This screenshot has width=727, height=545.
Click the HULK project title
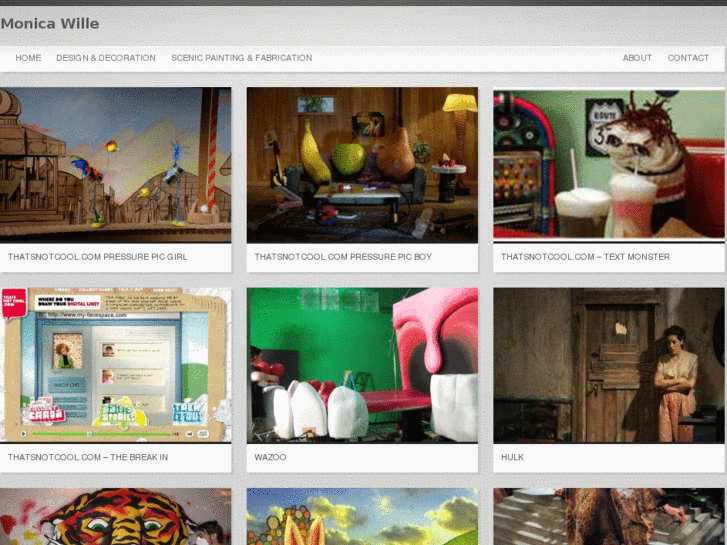tap(512, 457)
